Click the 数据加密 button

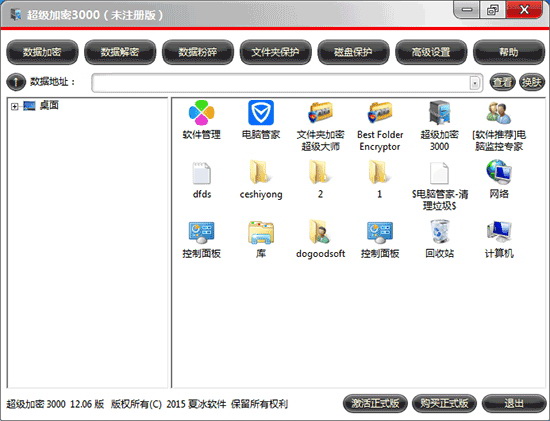pyautogui.click(x=42, y=52)
